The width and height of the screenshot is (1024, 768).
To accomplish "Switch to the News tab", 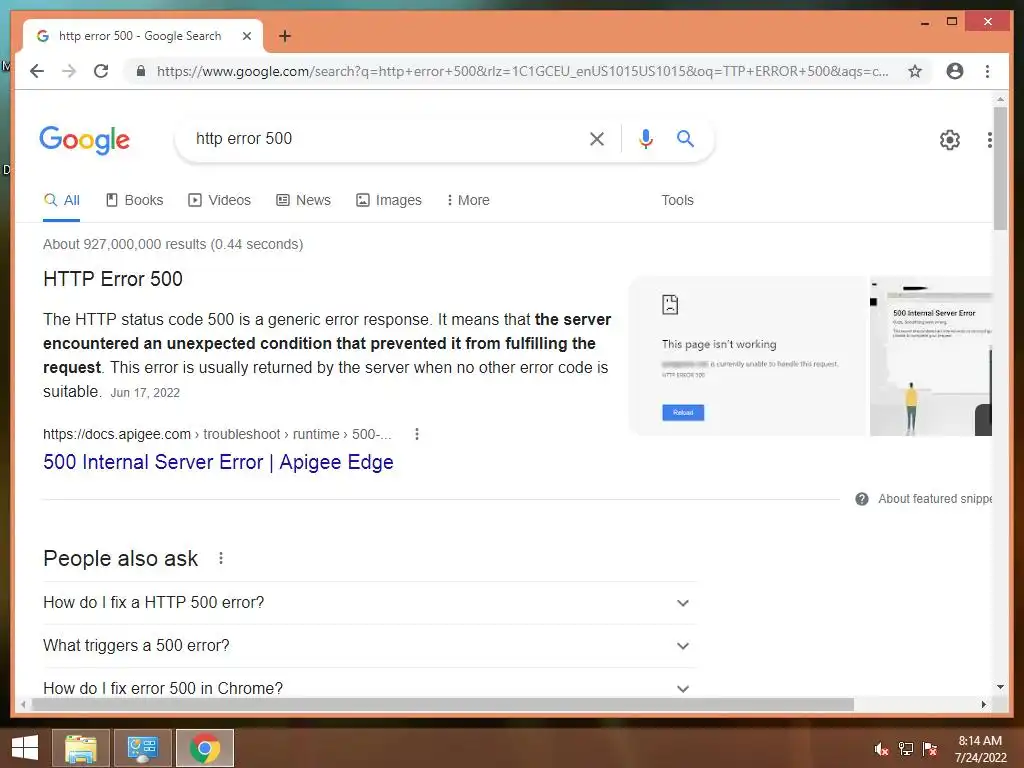I will 304,200.
